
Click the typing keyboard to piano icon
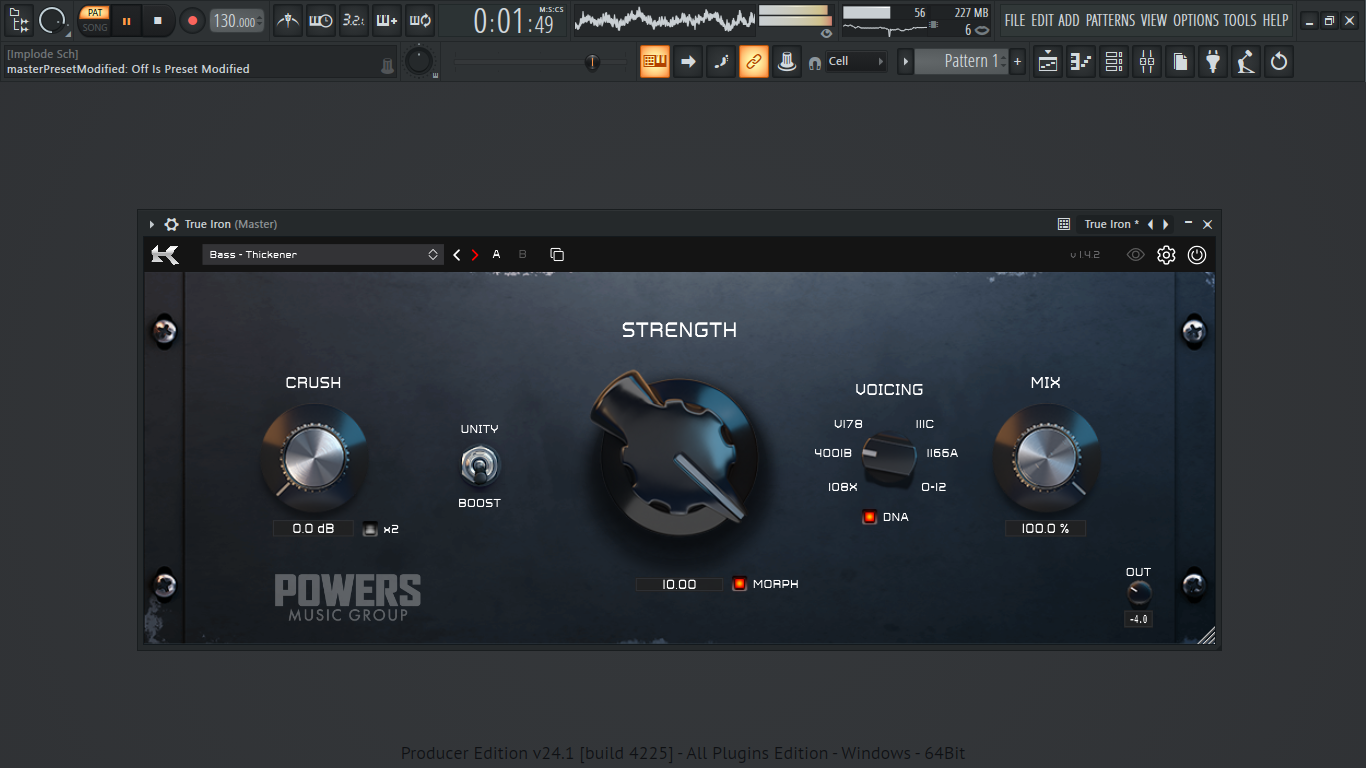pyautogui.click(x=655, y=62)
